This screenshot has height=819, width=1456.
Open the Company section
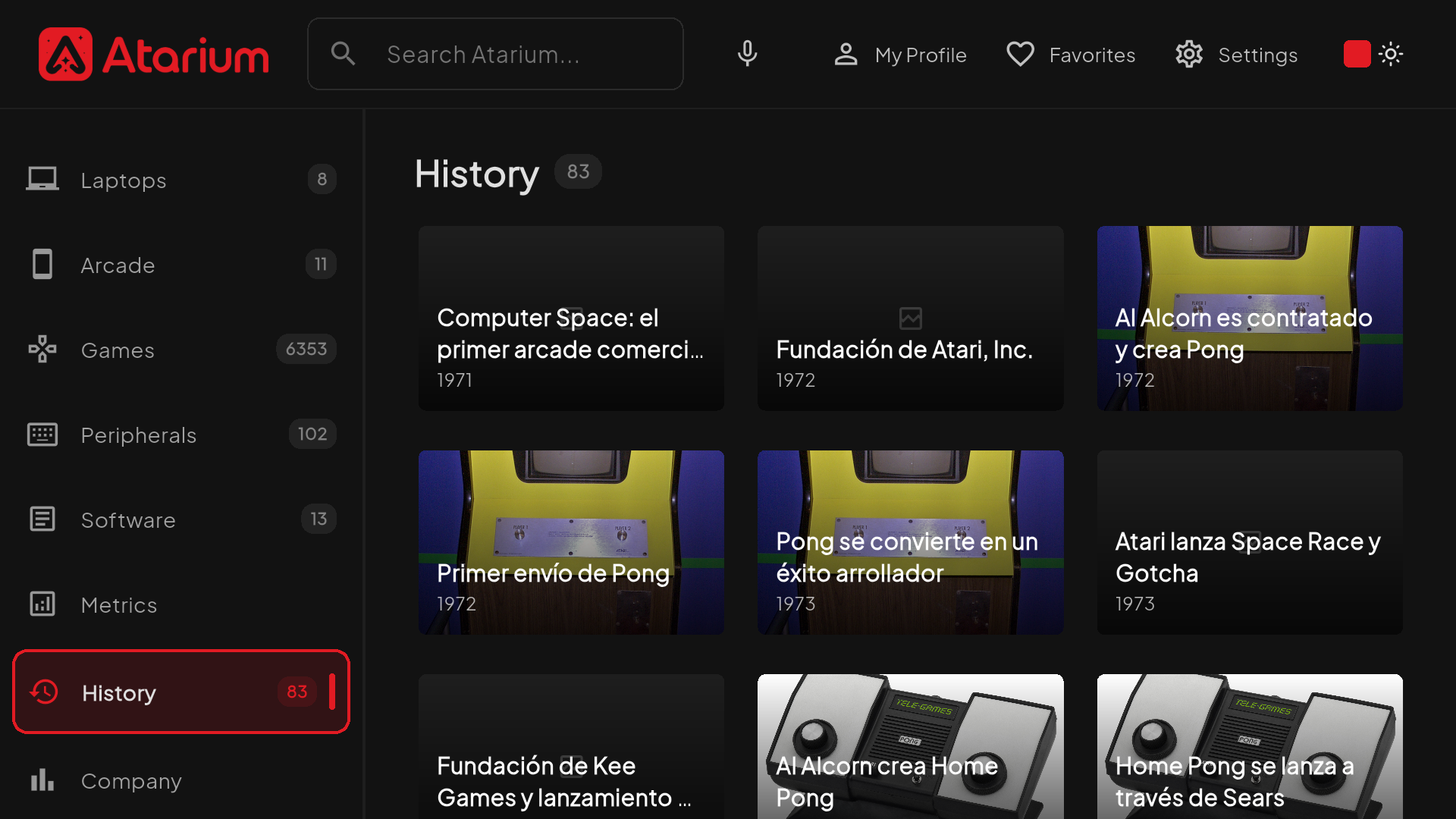[x=181, y=780]
